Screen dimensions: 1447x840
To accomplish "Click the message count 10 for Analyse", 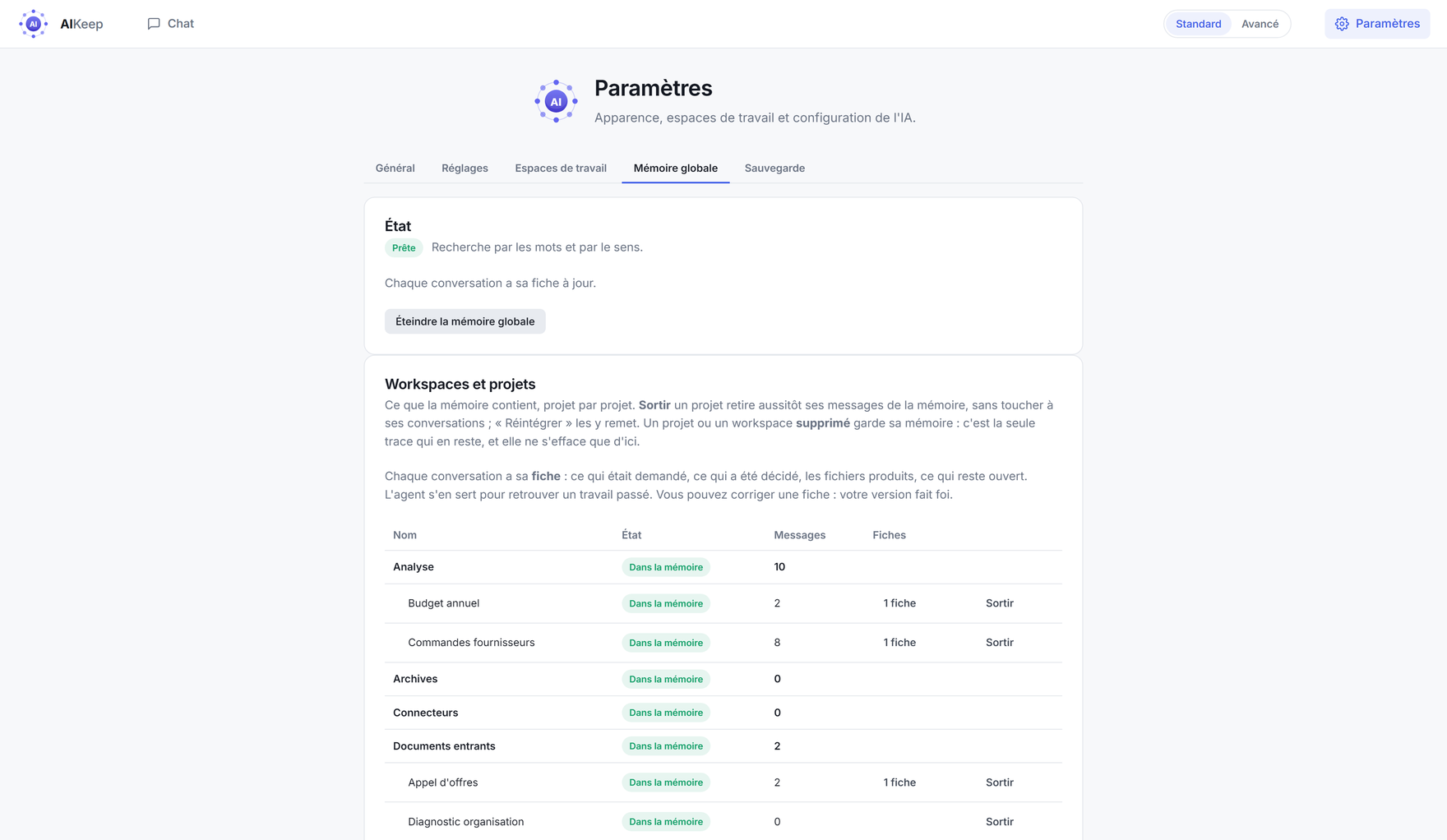I will click(779, 567).
